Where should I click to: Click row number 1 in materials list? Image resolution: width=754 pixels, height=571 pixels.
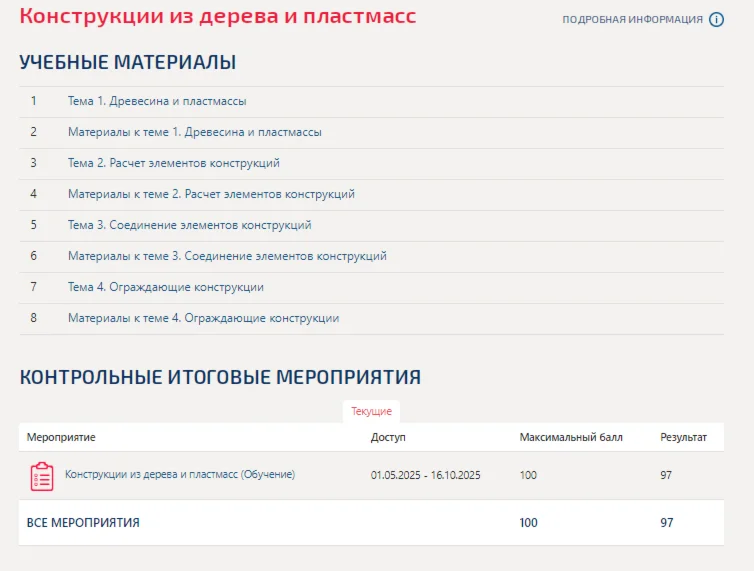pos(34,101)
